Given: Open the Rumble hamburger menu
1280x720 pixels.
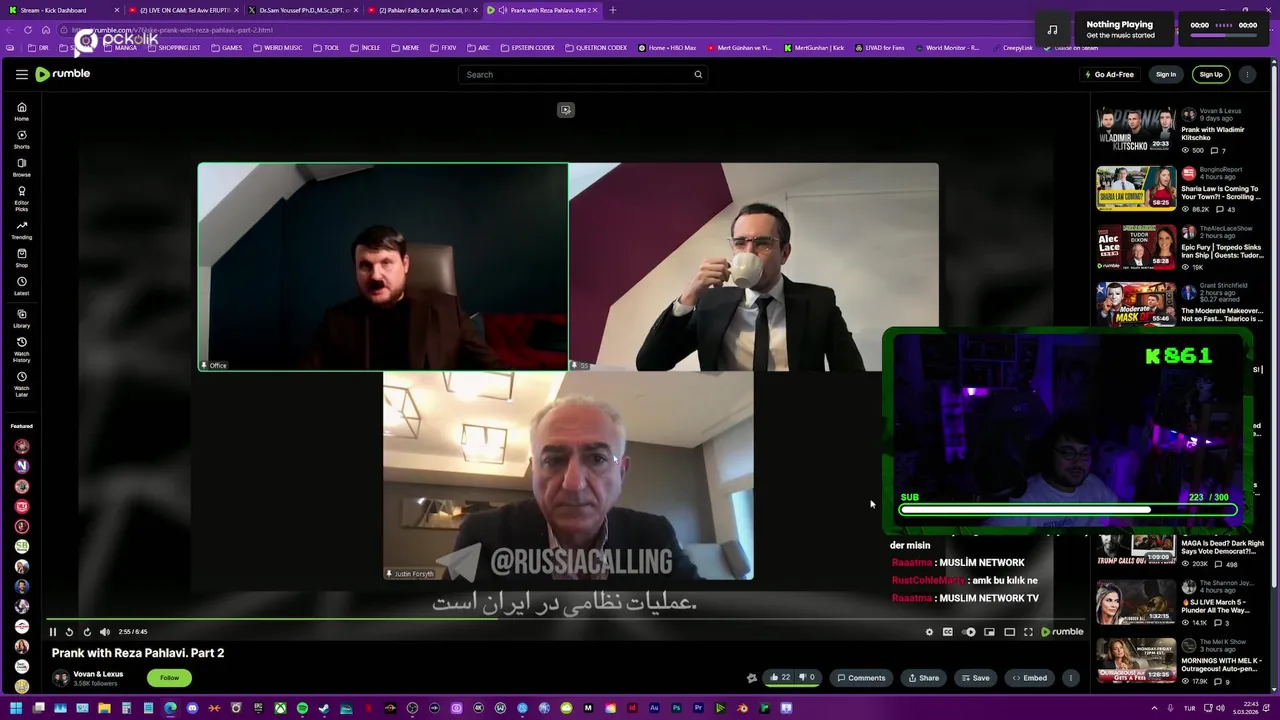Looking at the screenshot, I should (x=21, y=74).
